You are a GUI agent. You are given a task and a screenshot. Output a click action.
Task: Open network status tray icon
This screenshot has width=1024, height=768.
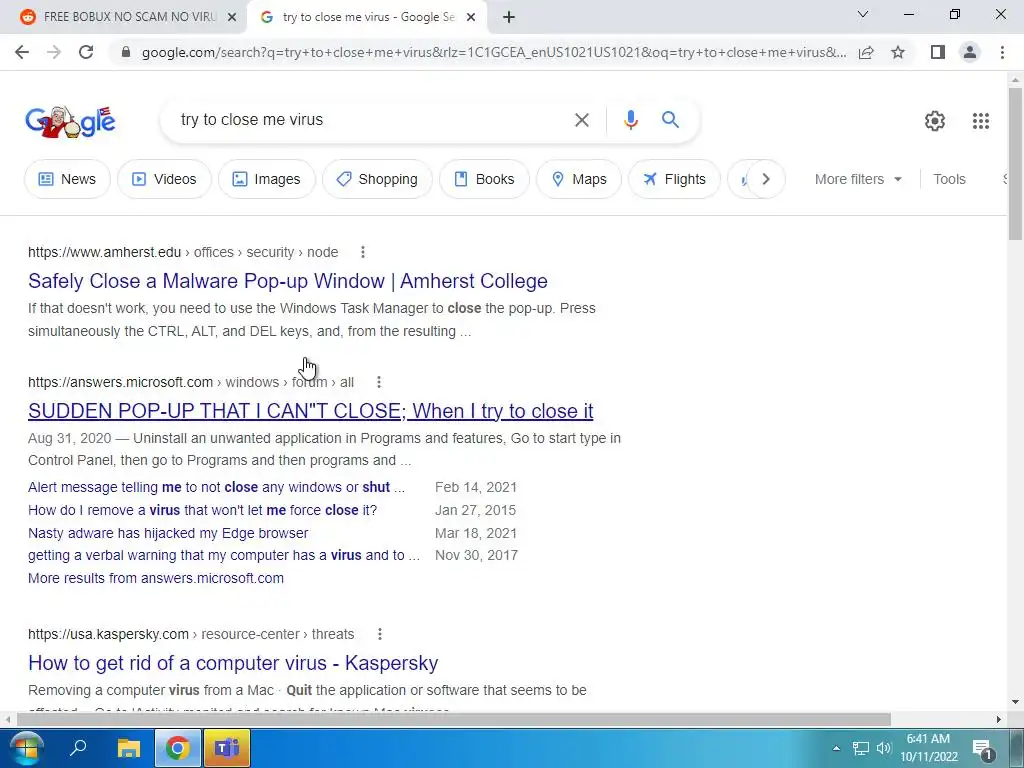pos(861,748)
